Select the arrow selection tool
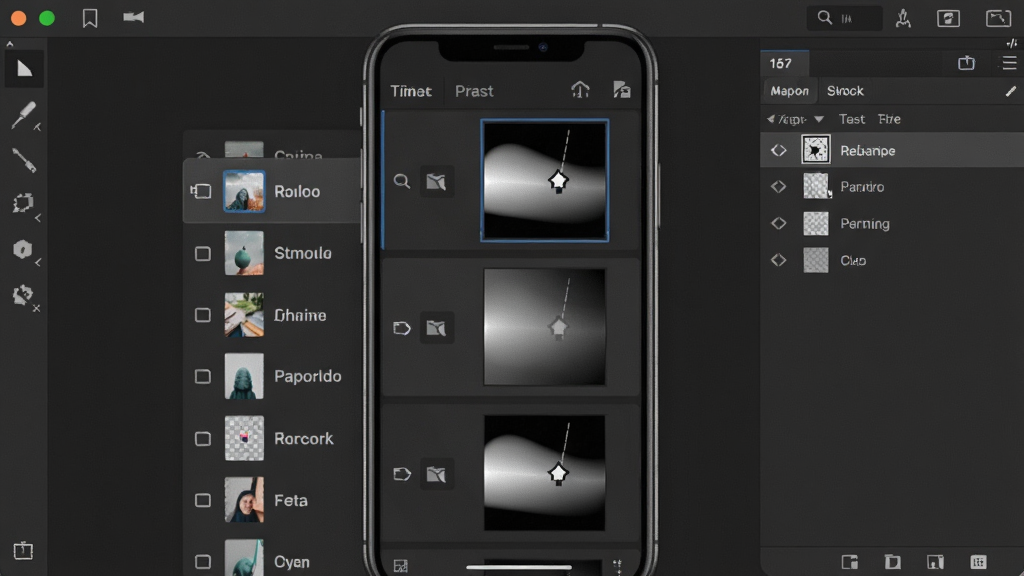 click(x=25, y=69)
